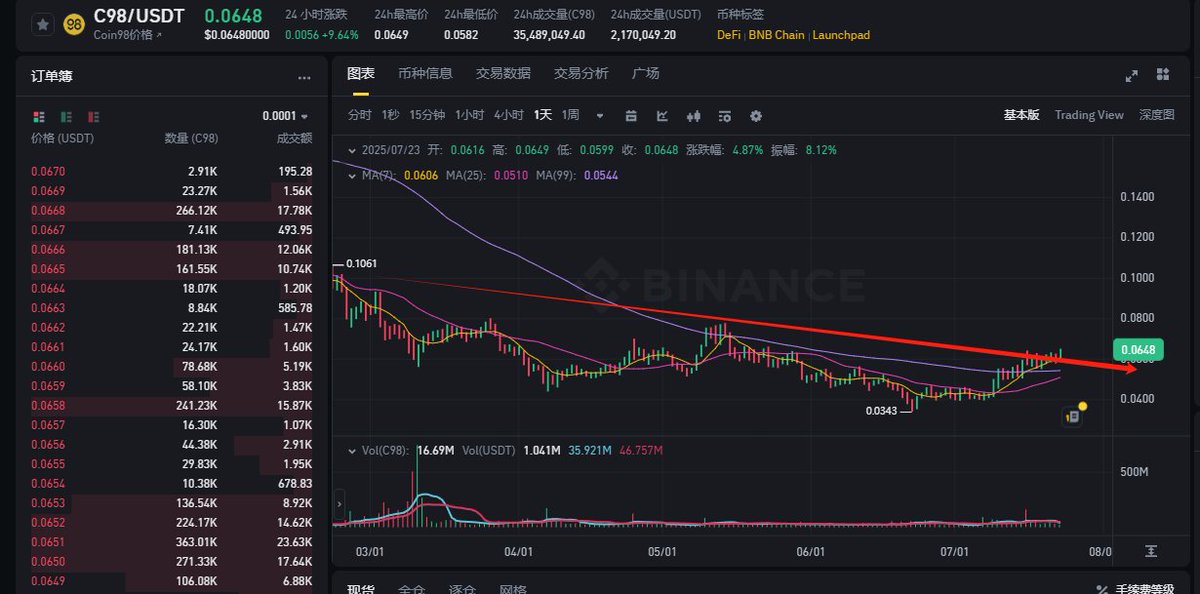Open the 现货 trading tab

(361, 588)
